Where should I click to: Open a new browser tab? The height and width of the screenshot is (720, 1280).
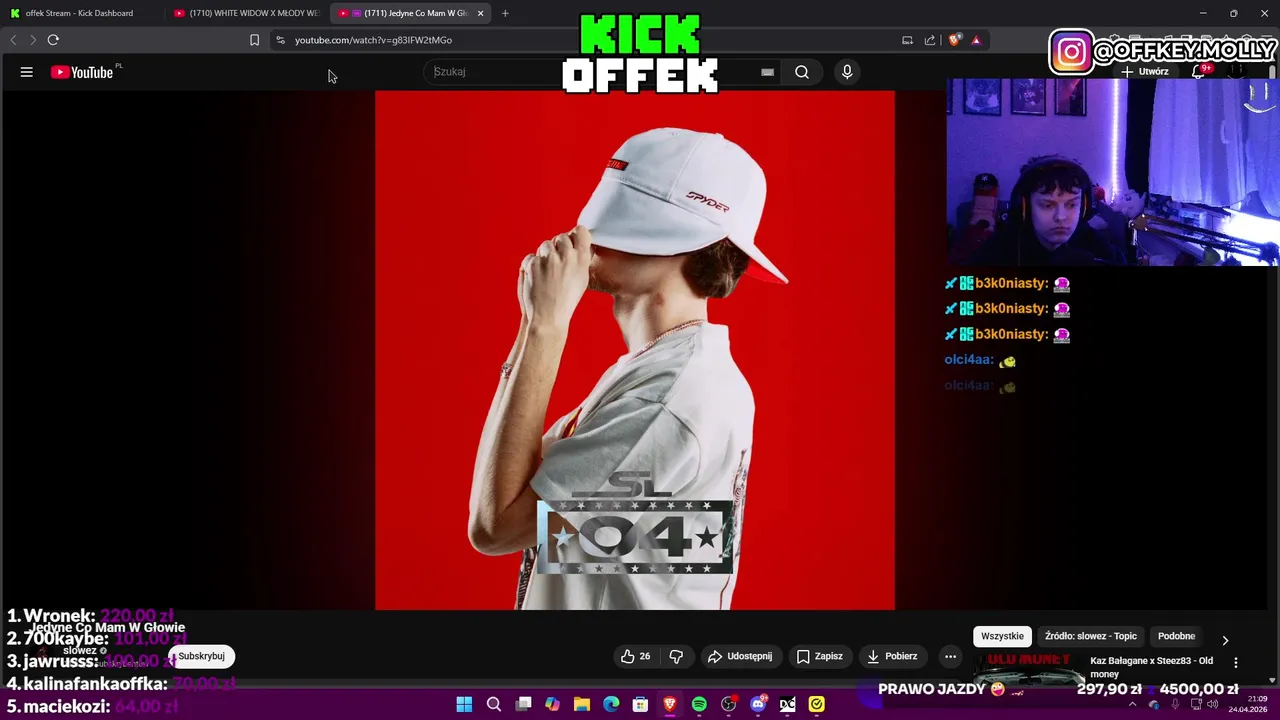505,13
